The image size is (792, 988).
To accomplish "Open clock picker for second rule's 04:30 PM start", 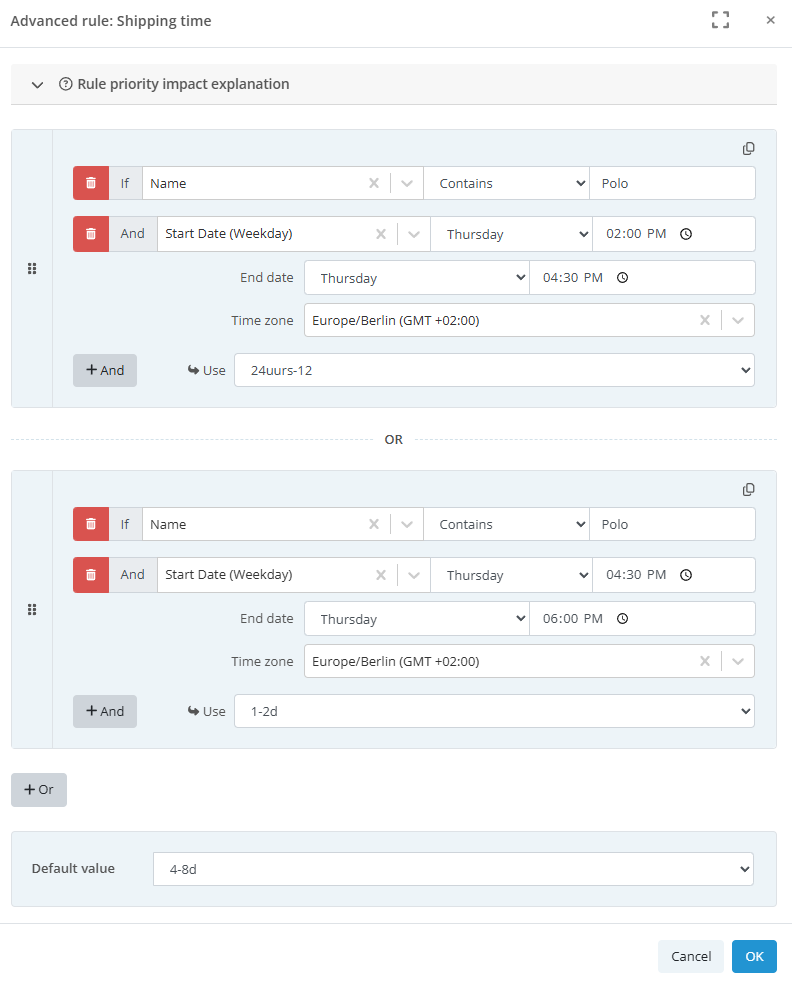I will click(686, 575).
